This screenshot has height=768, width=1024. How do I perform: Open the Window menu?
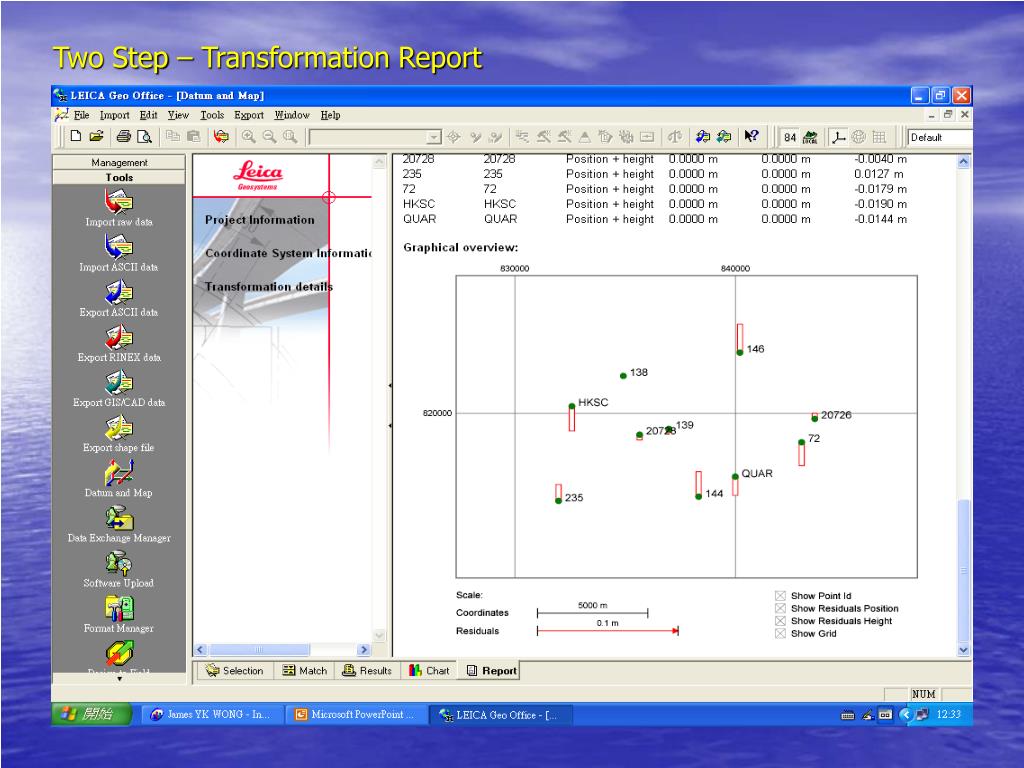[x=292, y=115]
